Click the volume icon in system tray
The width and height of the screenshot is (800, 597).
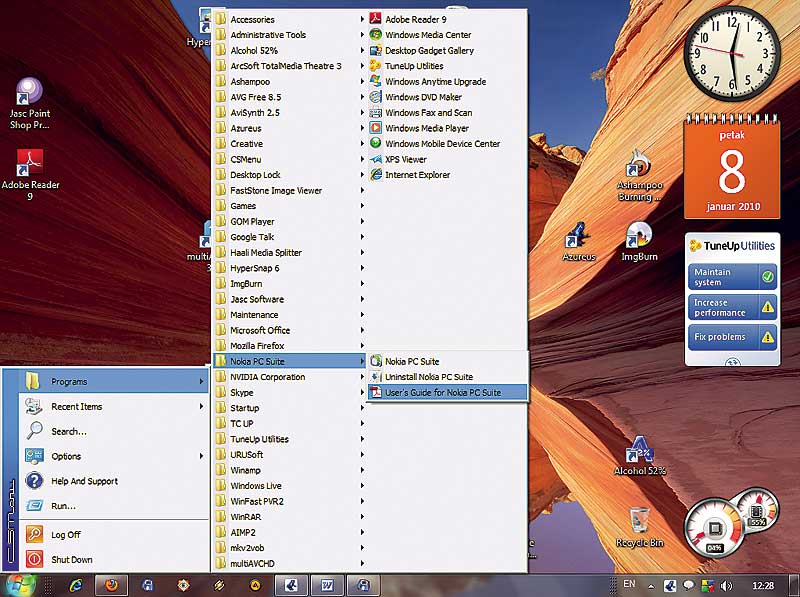pos(726,586)
